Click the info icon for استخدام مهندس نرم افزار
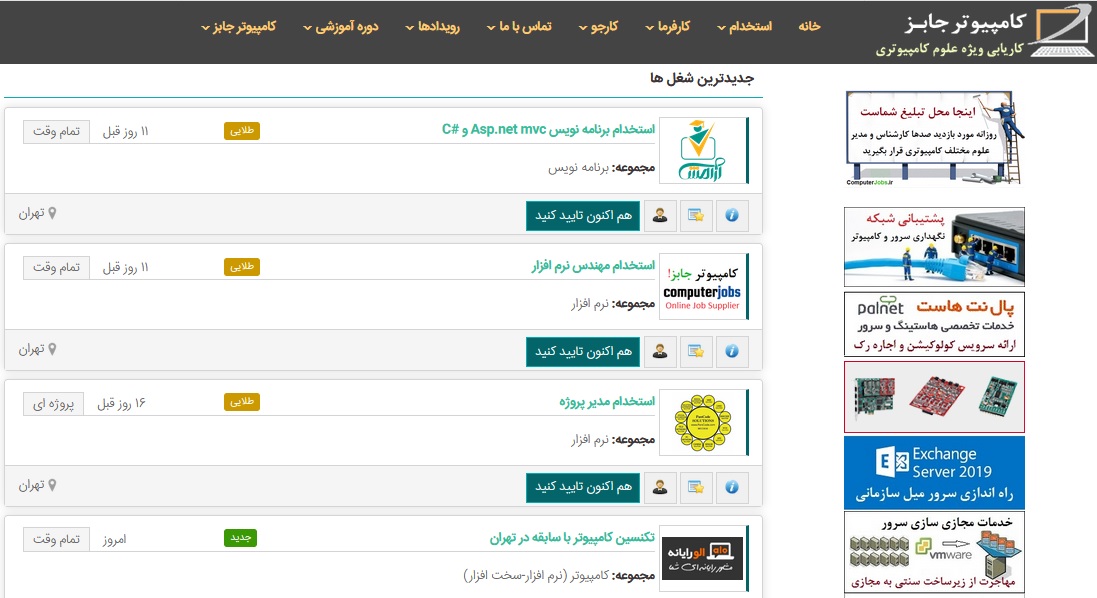Image resolution: width=1097 pixels, height=598 pixels. [732, 351]
